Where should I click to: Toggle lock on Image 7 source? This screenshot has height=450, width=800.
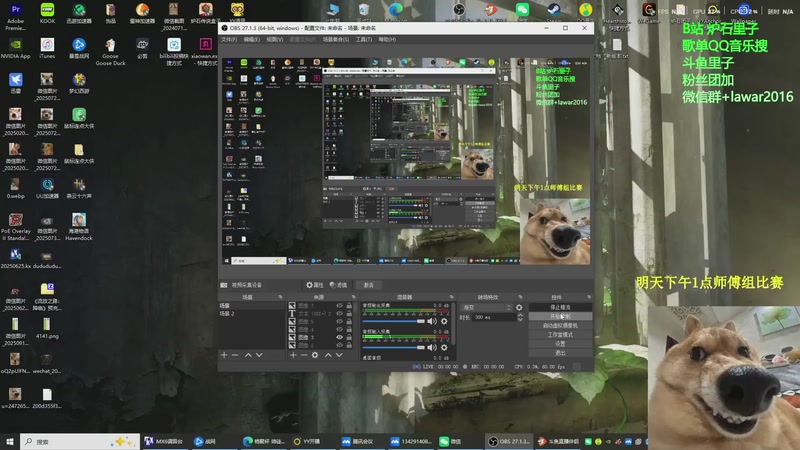(349, 306)
